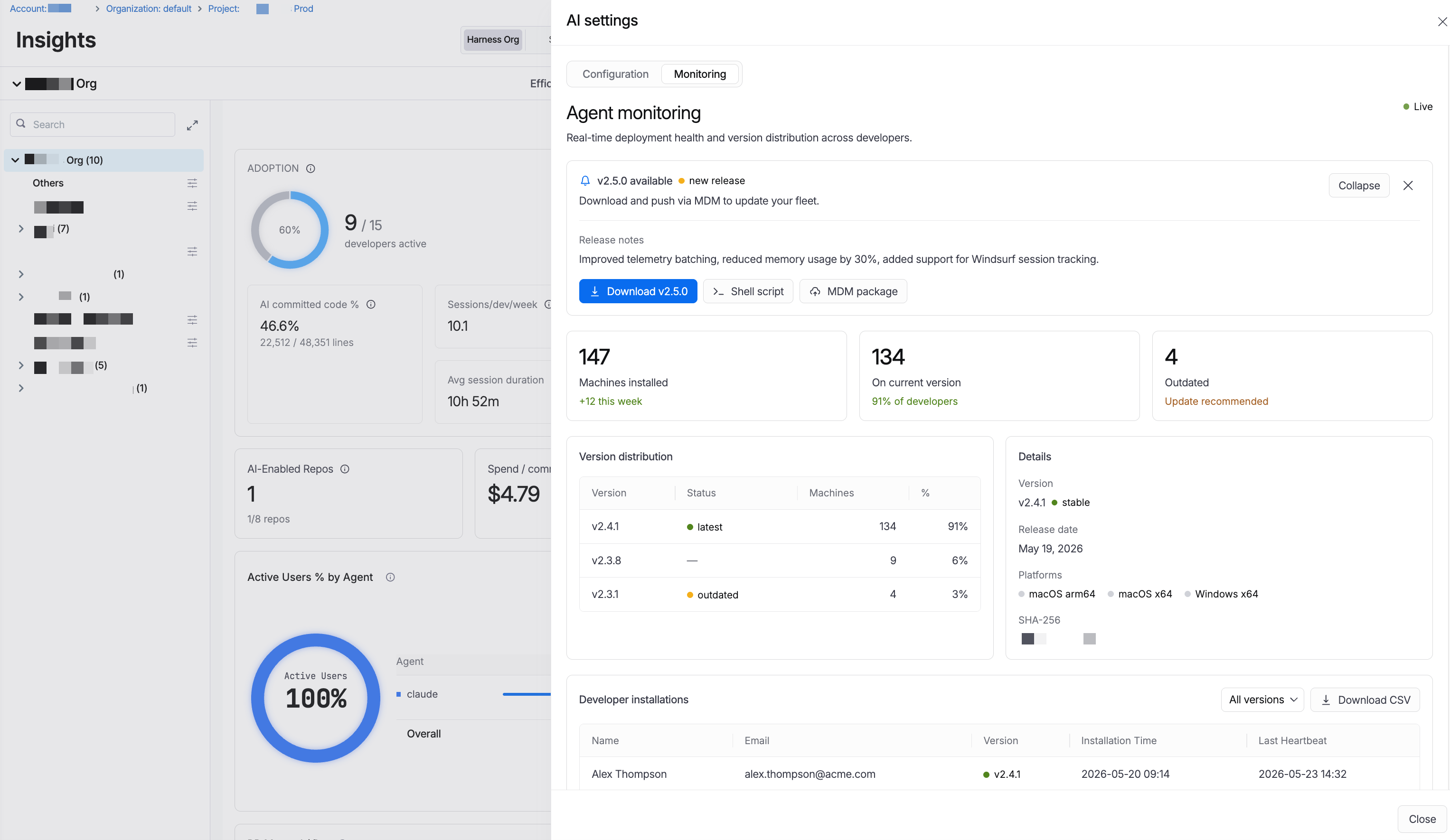Click the Alex Thompson name cell
Image resolution: width=1450 pixels, height=840 pixels.
[x=629, y=774]
